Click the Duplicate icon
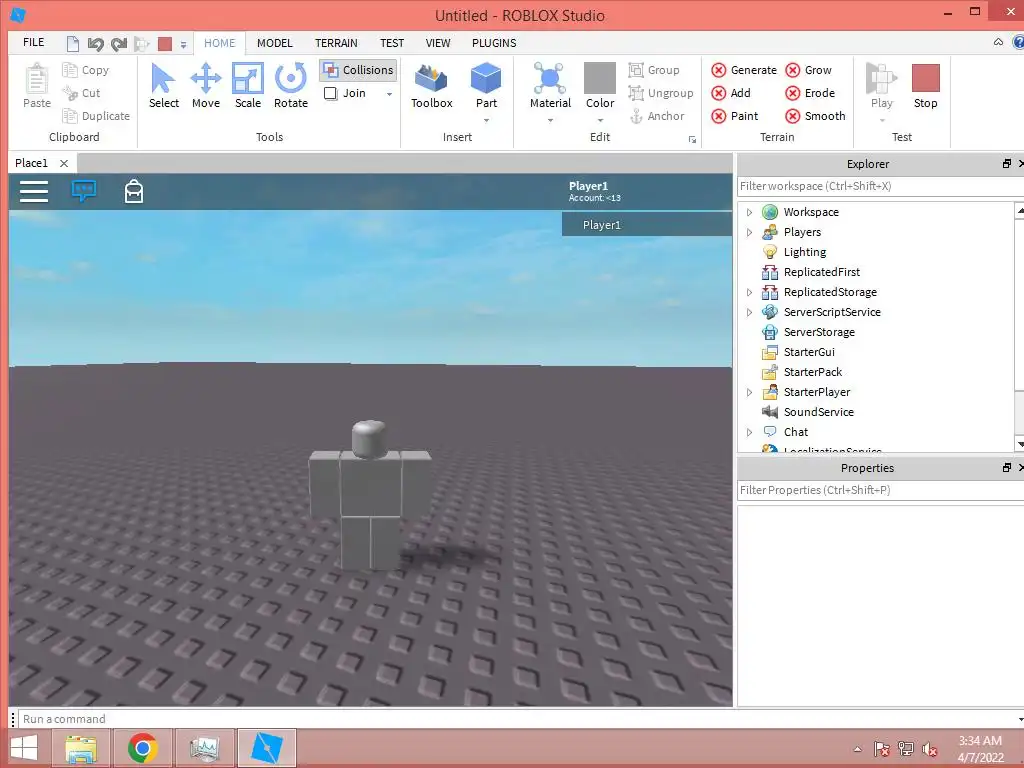 (70, 116)
